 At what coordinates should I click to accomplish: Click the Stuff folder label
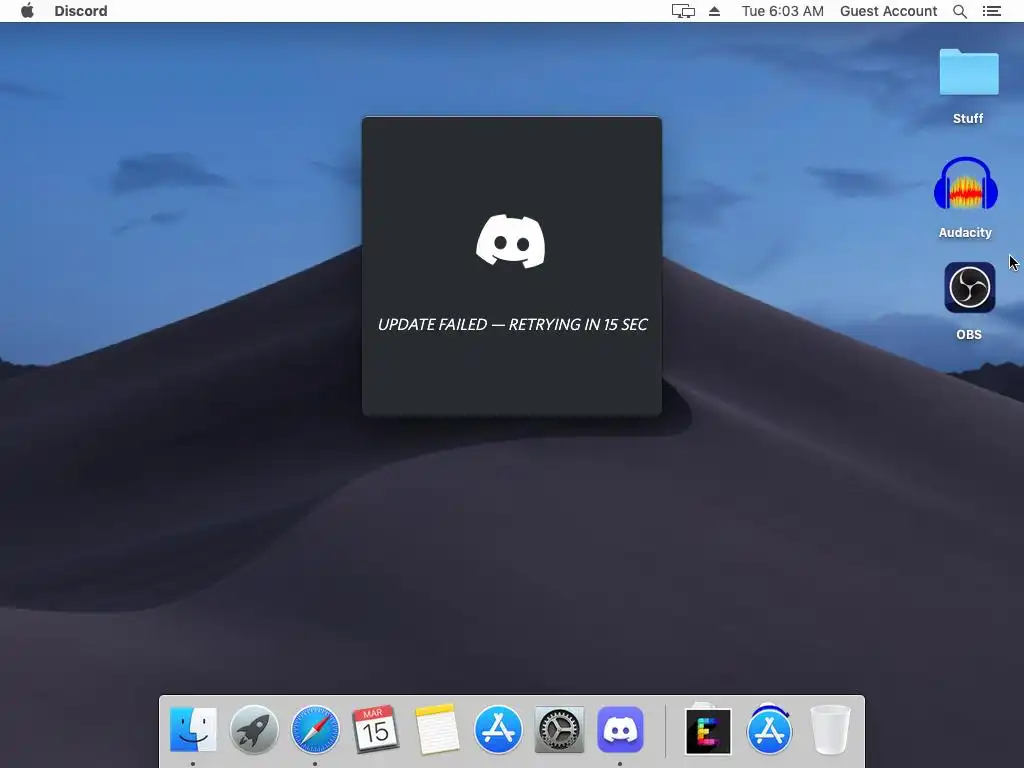[x=968, y=118]
